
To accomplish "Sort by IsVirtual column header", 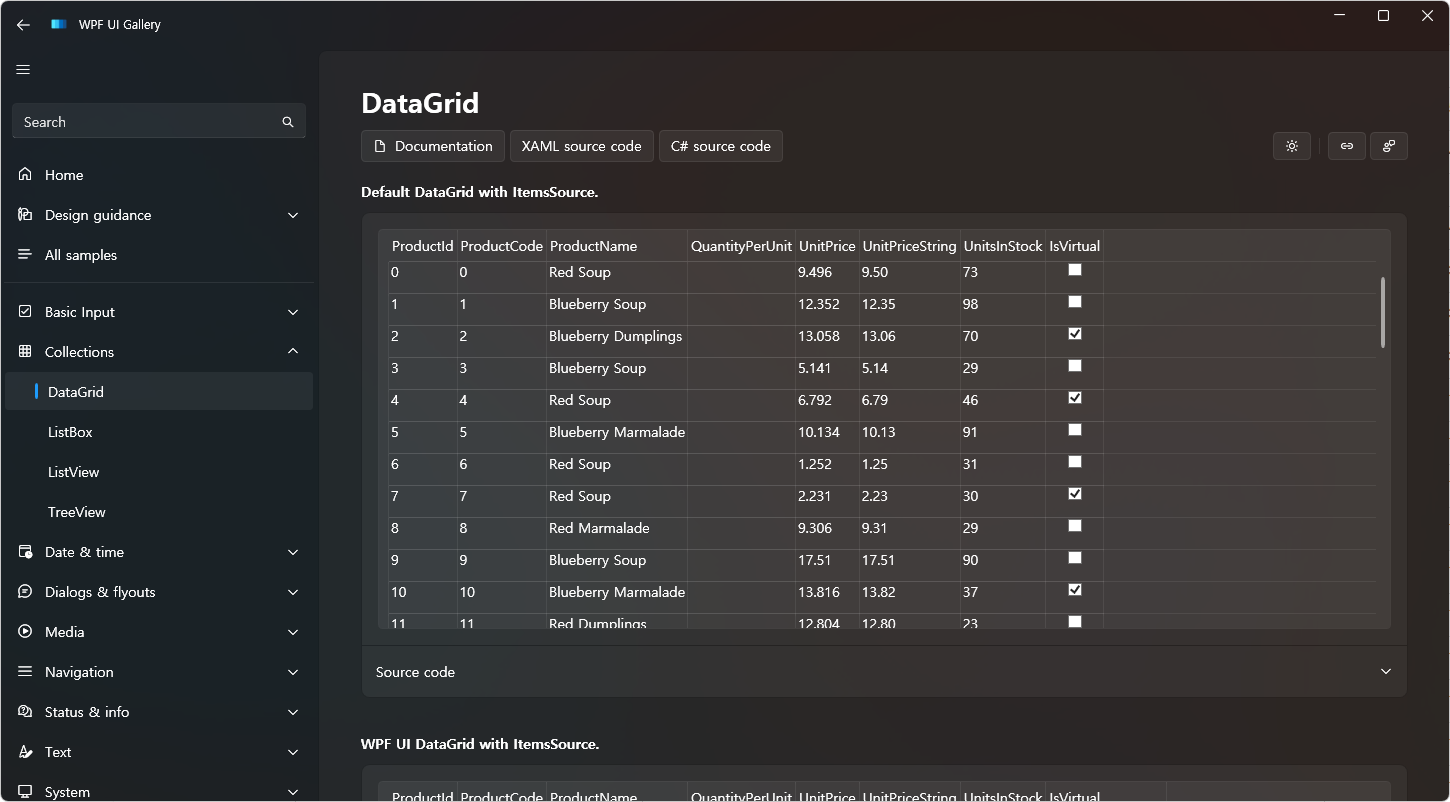I will 1074,246.
